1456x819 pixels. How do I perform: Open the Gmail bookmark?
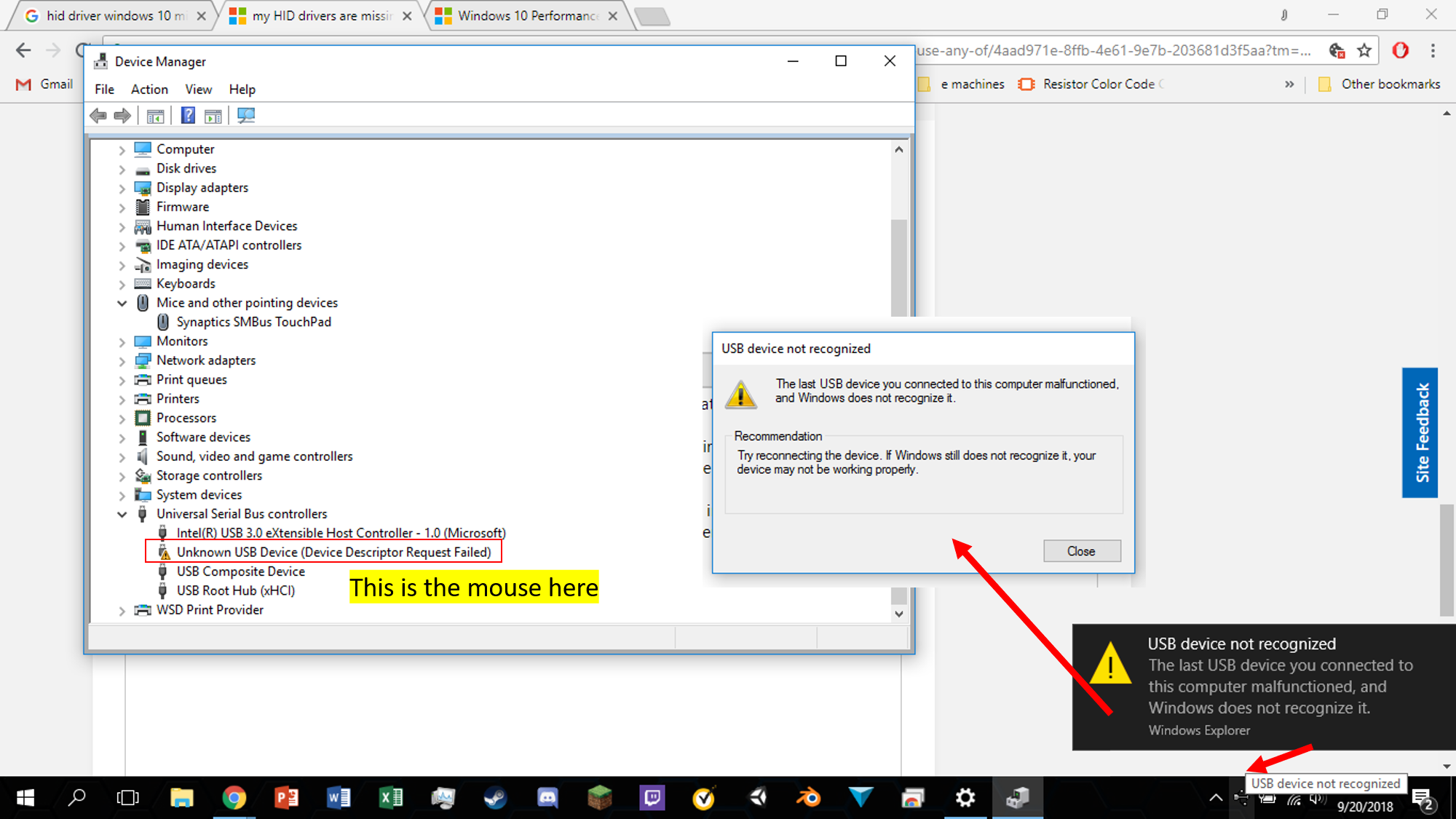pyautogui.click(x=44, y=84)
